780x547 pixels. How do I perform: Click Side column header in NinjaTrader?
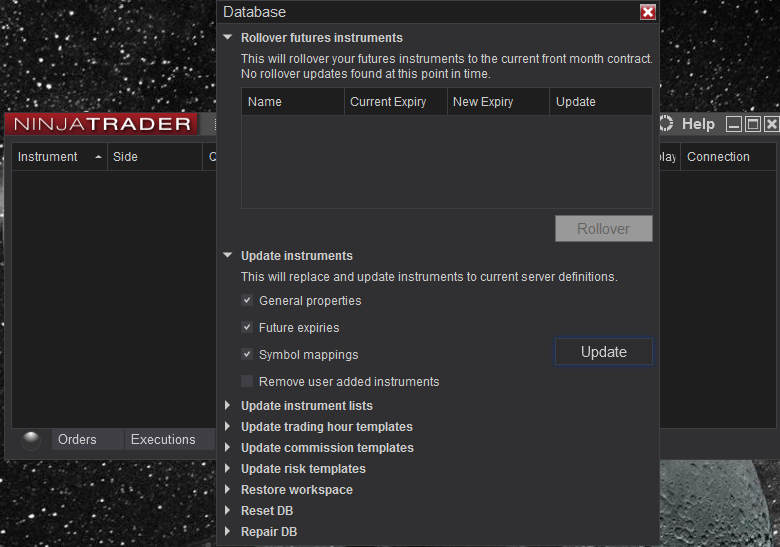tap(155, 157)
